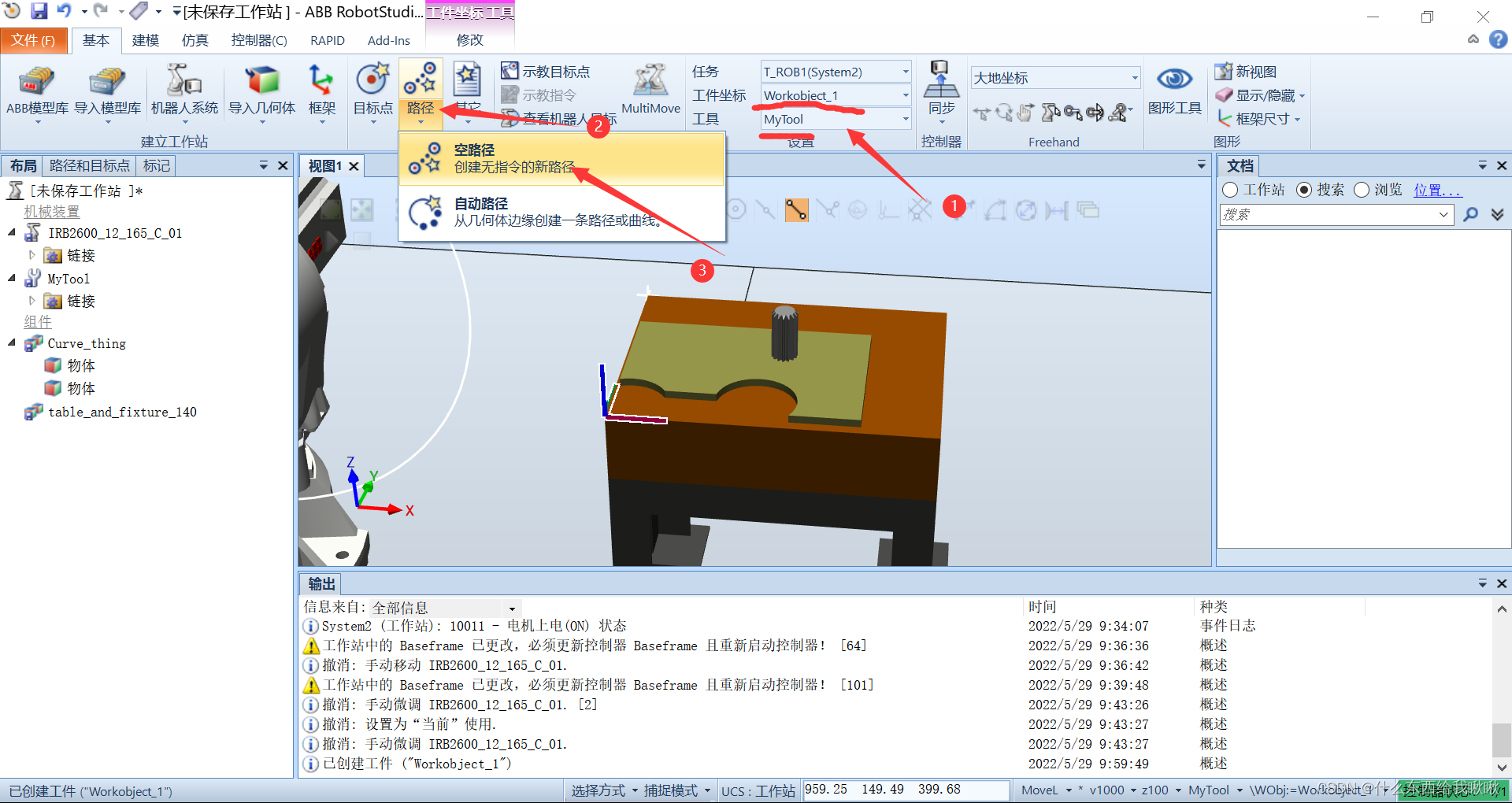Switch to the 标记 panel tab

[156, 165]
